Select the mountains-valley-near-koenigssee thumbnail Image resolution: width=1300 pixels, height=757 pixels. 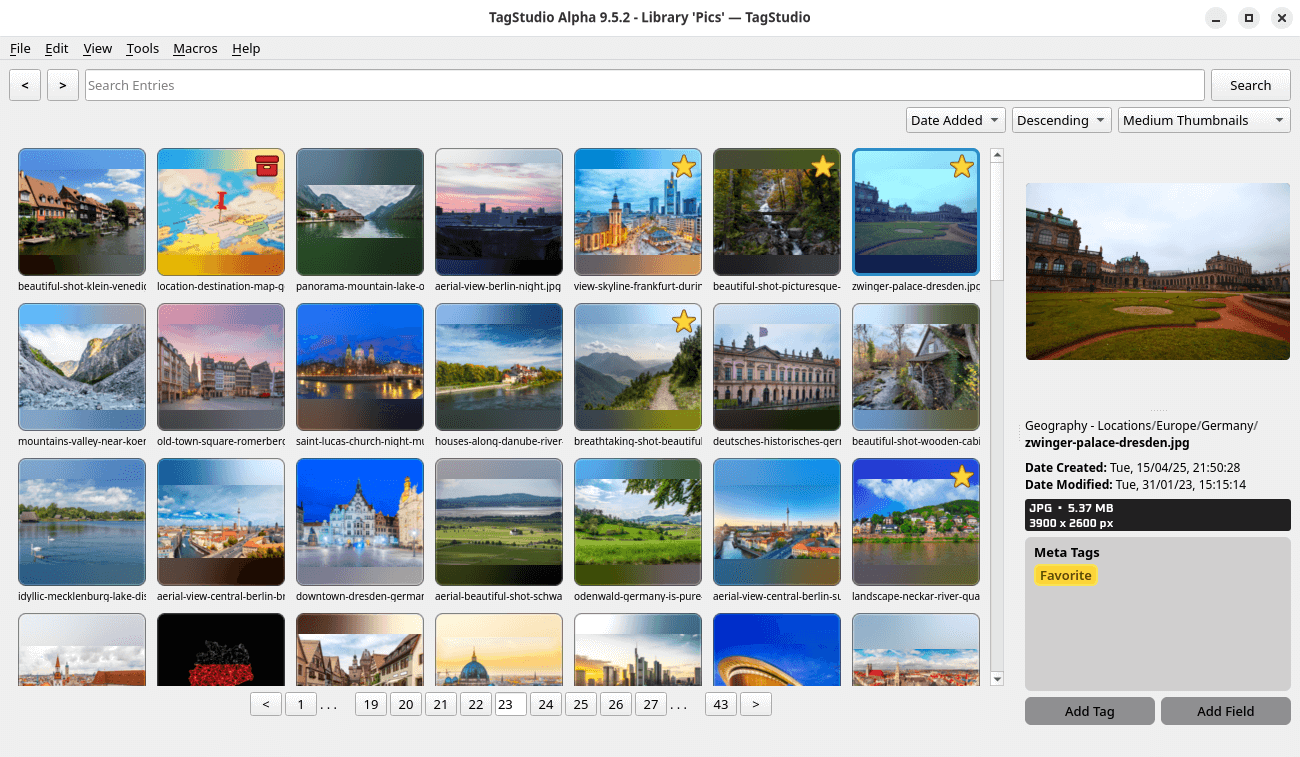click(x=82, y=367)
